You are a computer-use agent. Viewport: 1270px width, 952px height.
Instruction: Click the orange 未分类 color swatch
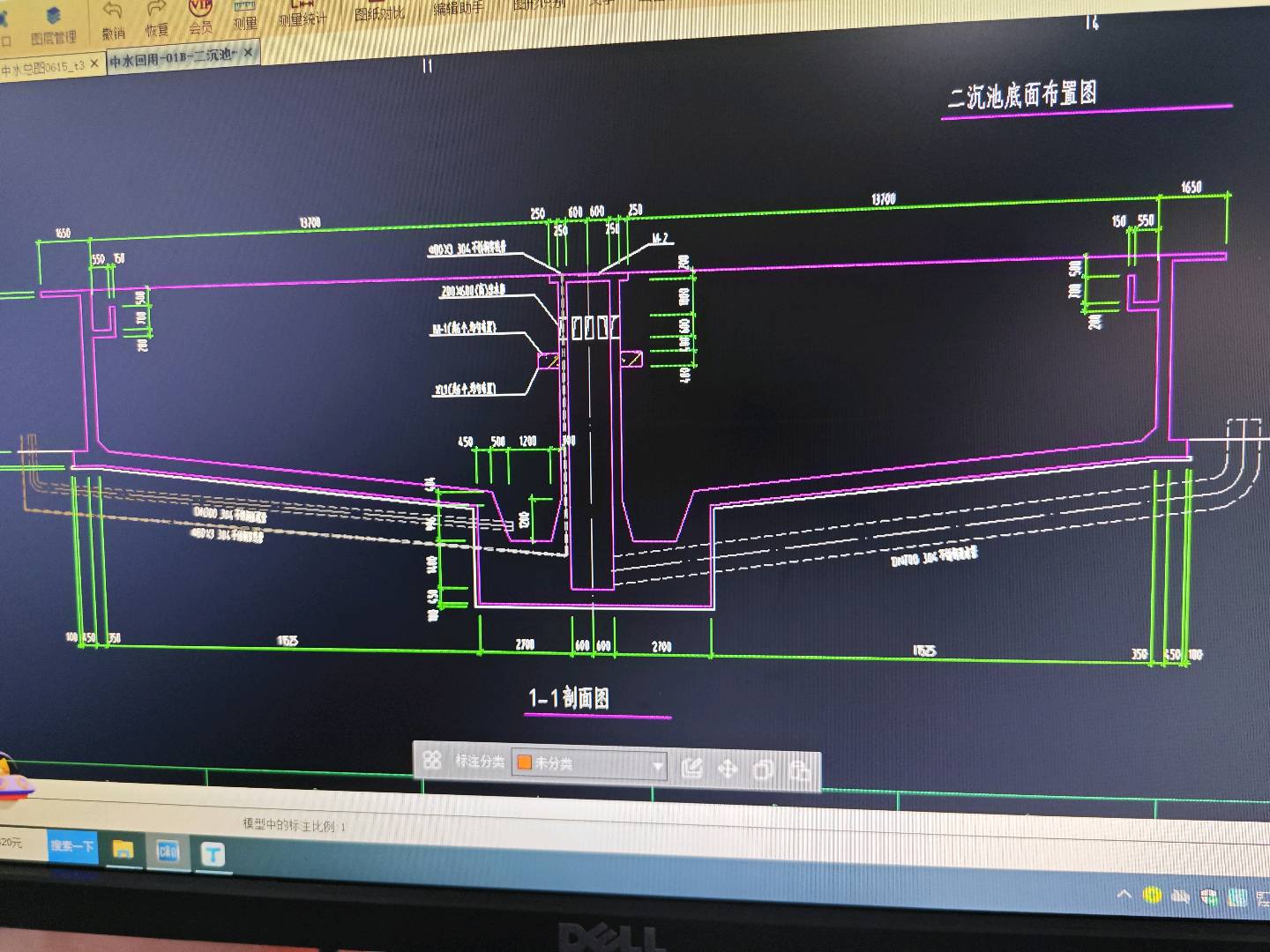(x=524, y=762)
